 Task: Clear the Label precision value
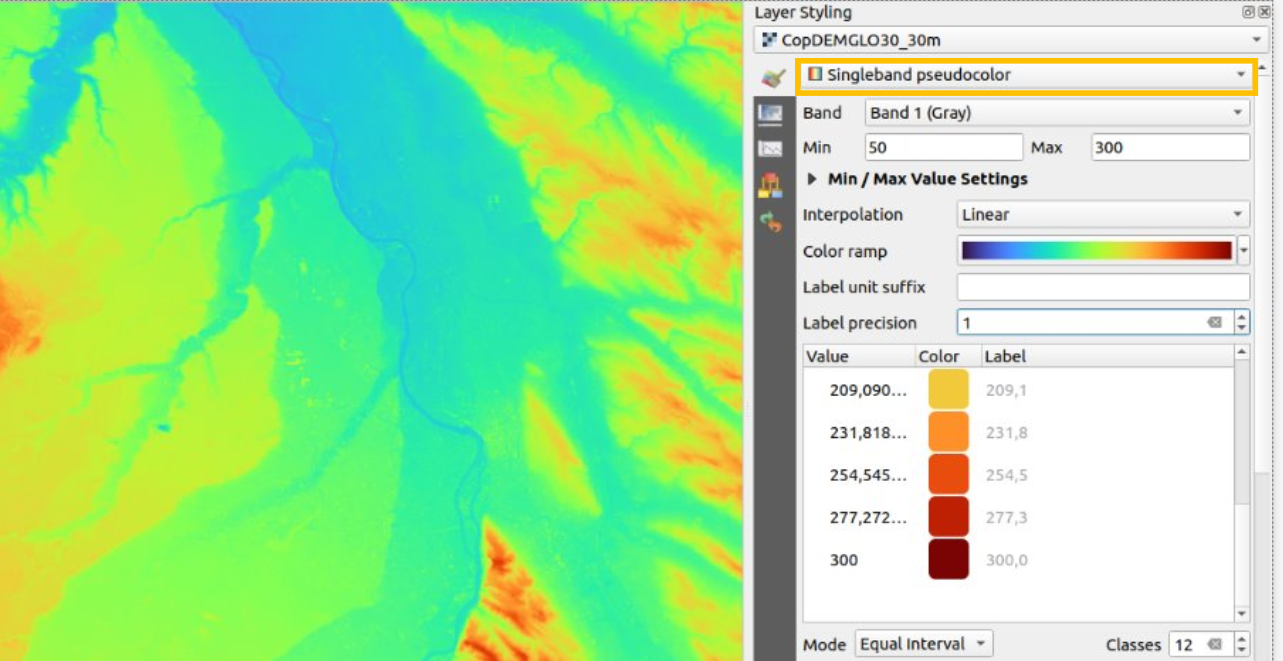pos(1214,323)
